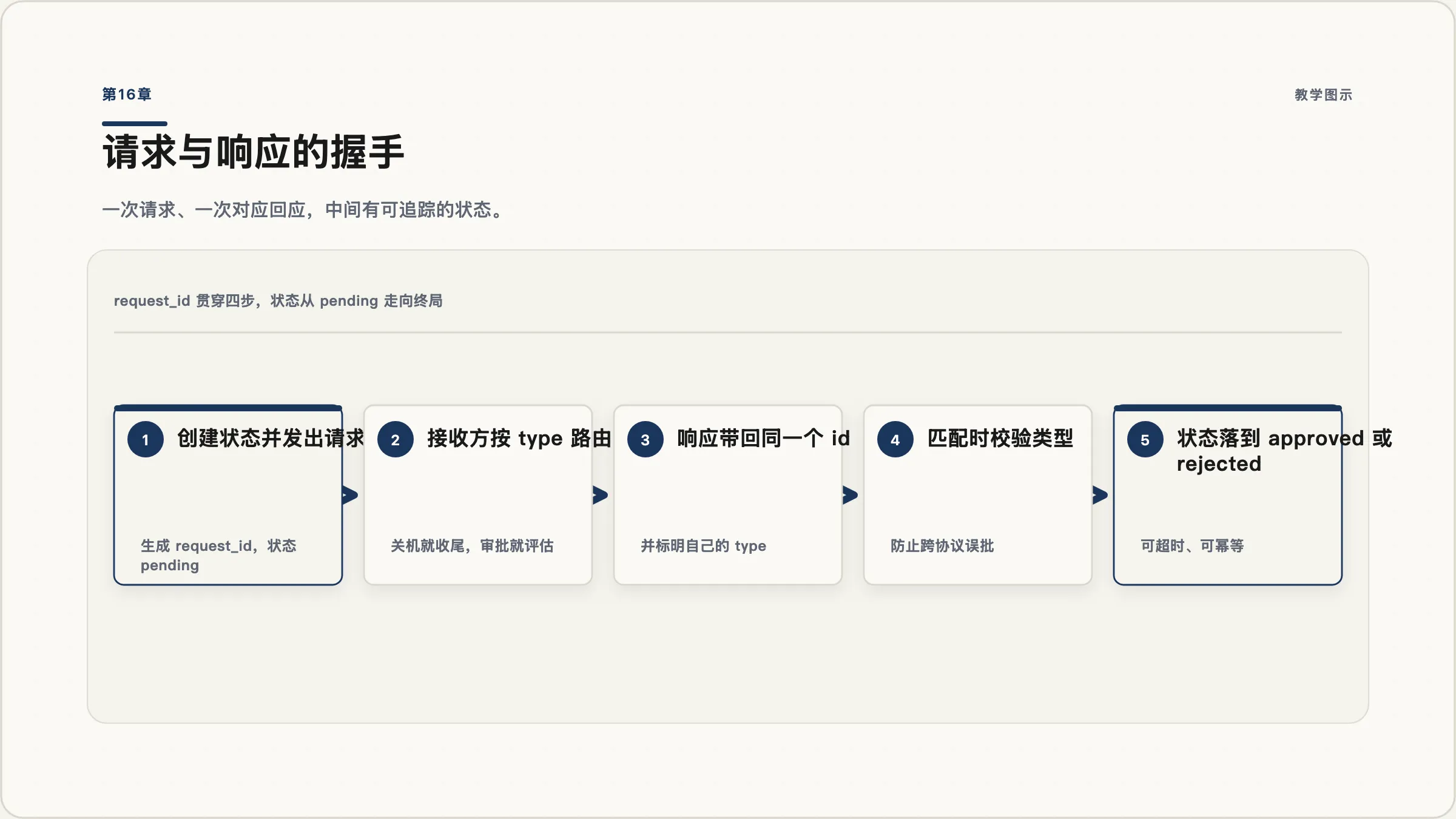
Task: Click the step 2 number badge
Action: click(396, 439)
